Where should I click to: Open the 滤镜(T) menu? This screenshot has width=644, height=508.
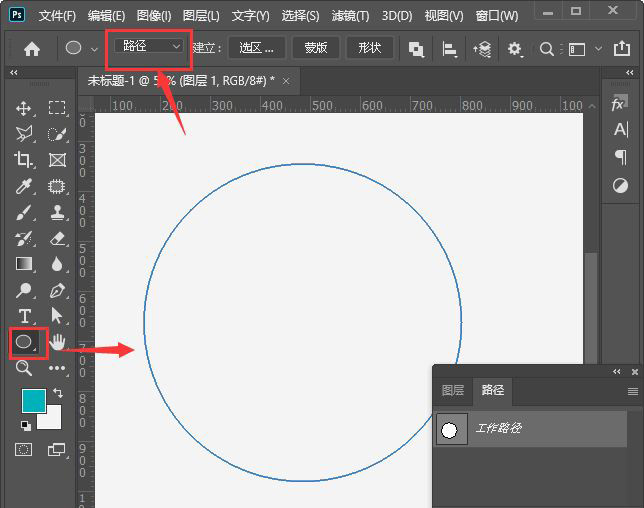coord(349,16)
